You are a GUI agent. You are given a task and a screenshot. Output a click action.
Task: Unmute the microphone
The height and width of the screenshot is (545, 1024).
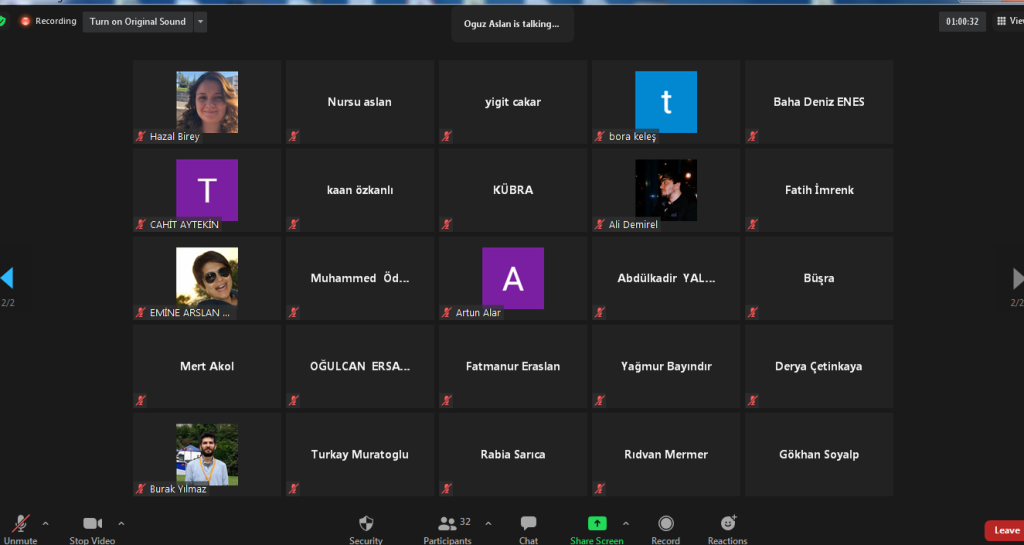(x=20, y=523)
